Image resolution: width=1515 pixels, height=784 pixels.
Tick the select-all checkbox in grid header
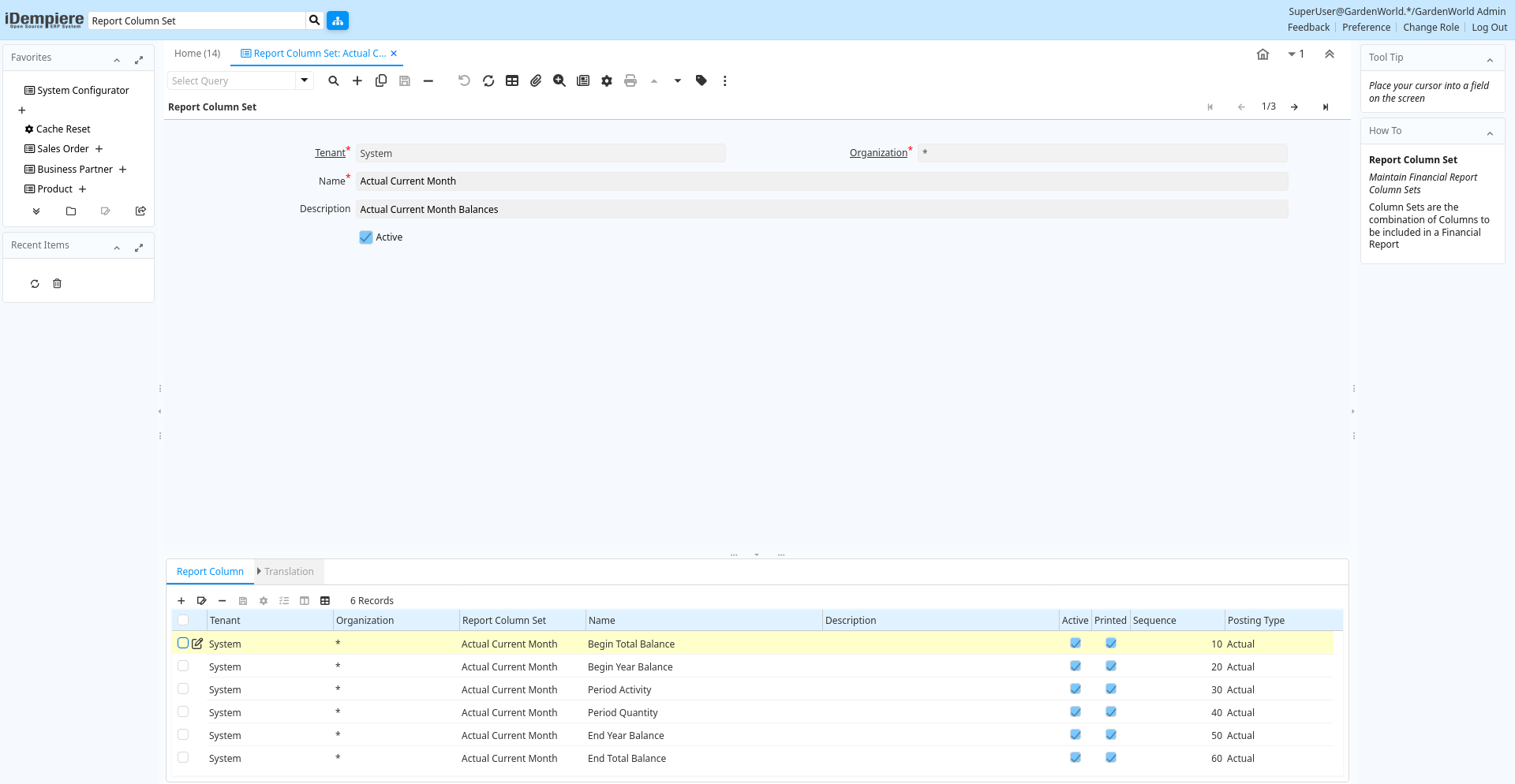pos(183,621)
